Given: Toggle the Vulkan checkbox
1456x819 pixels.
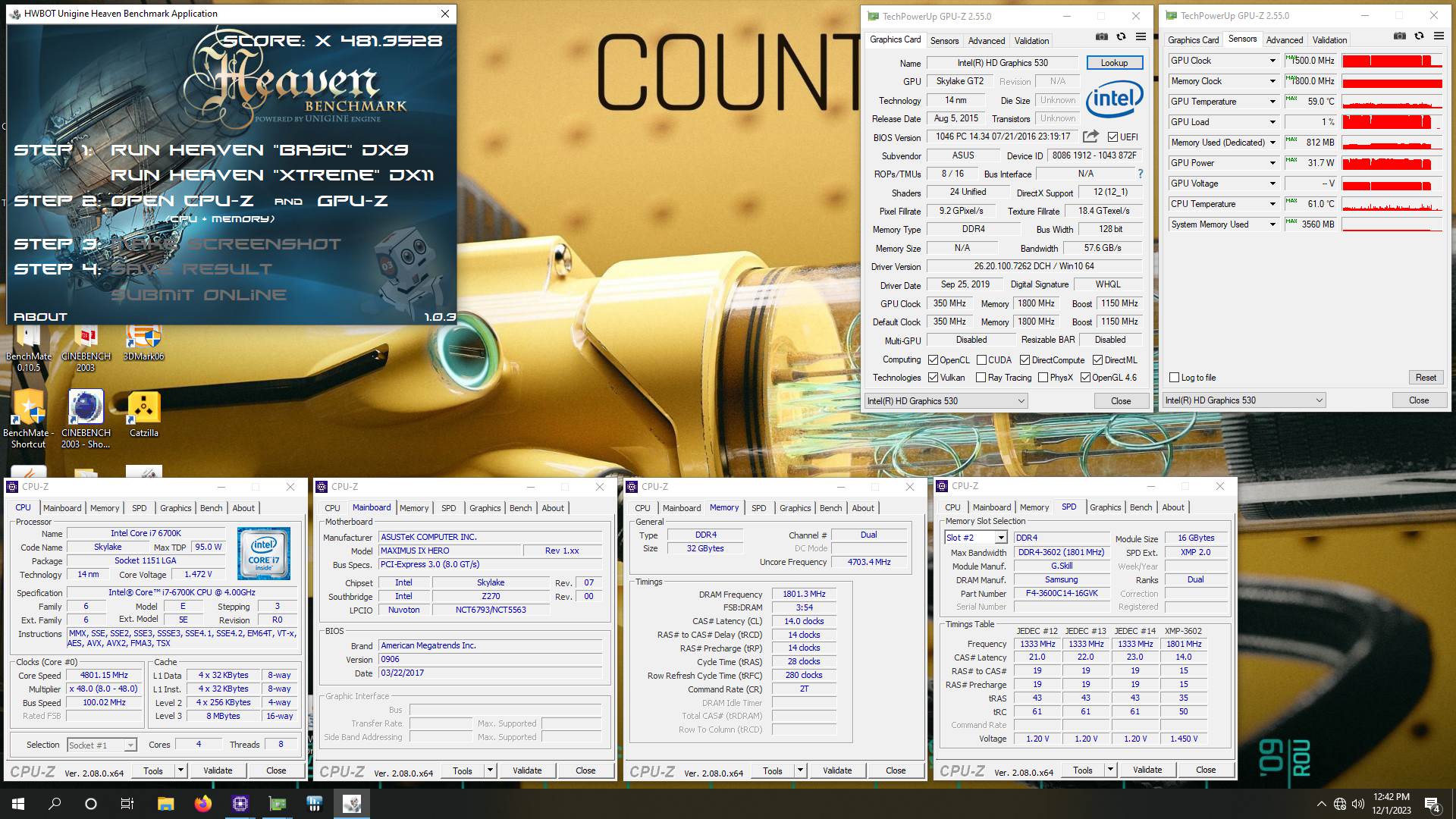Looking at the screenshot, I should pos(933,378).
